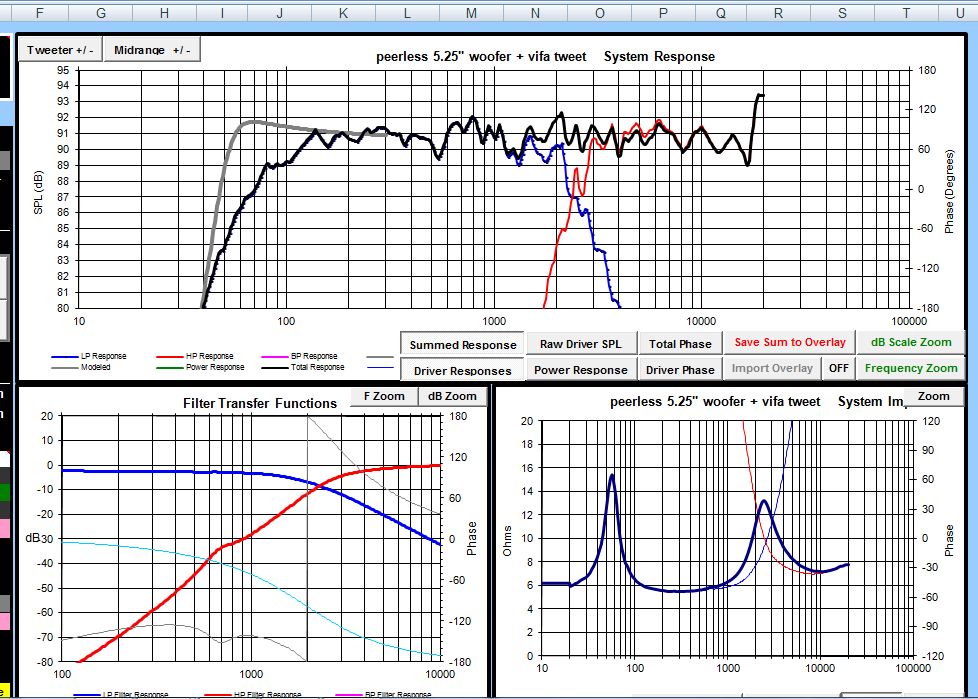This screenshot has width=978, height=699.
Task: Click dB Zoom on the filter chart
Action: (x=452, y=396)
